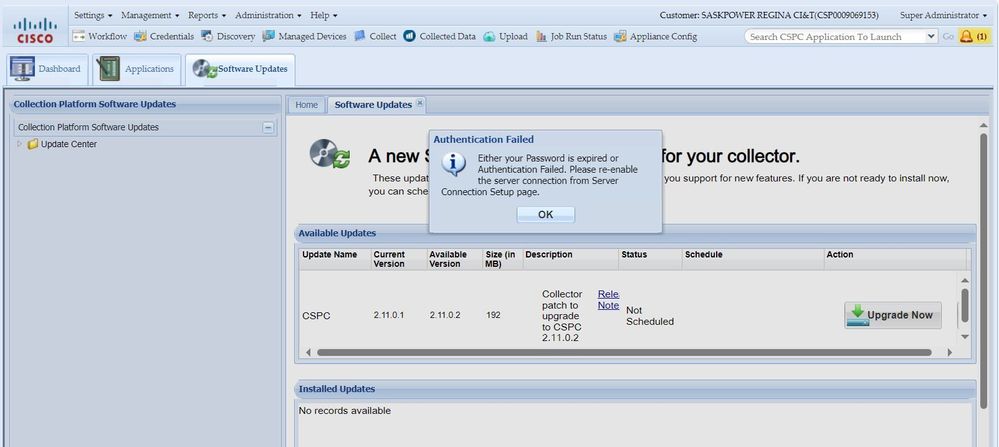Click the 2.11.0.1 current version cell
The height and width of the screenshot is (447, 999).
[389, 315]
